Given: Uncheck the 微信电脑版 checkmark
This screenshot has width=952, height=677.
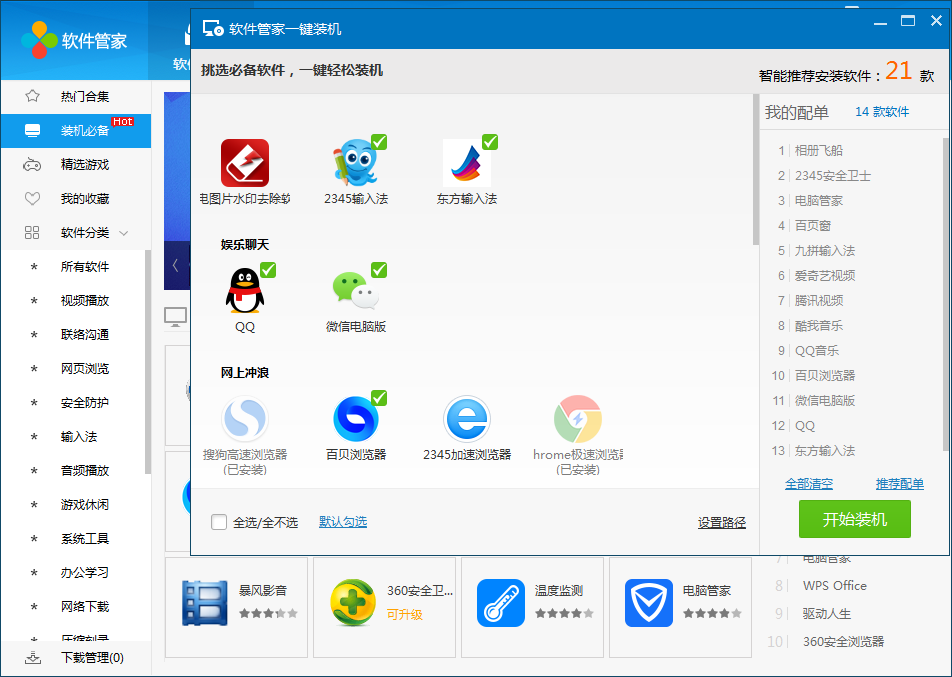Looking at the screenshot, I should coord(379,270).
